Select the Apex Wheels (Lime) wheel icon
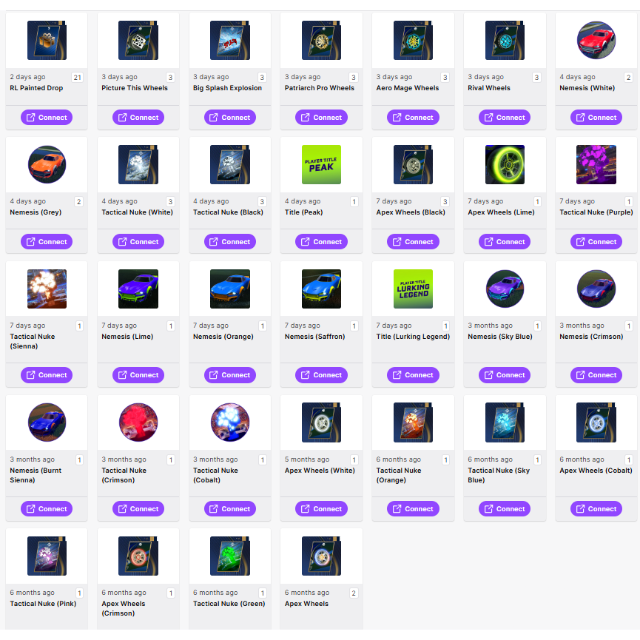This screenshot has height=640, width=640. (x=504, y=164)
